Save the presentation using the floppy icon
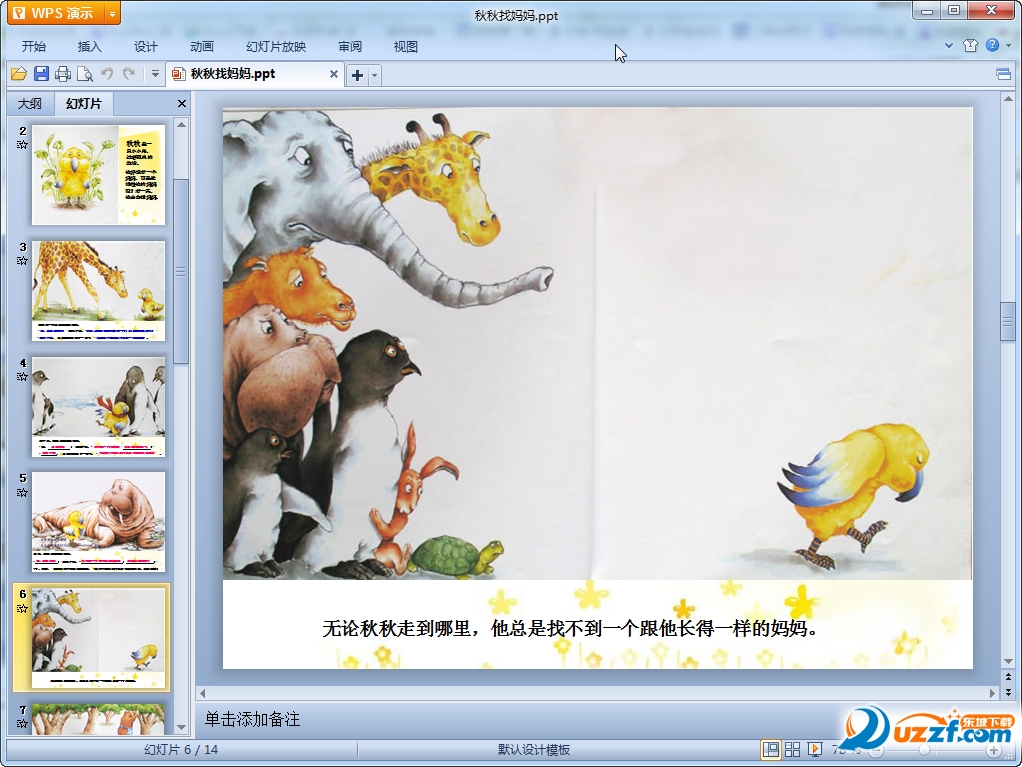This screenshot has width=1022, height=767. point(41,74)
